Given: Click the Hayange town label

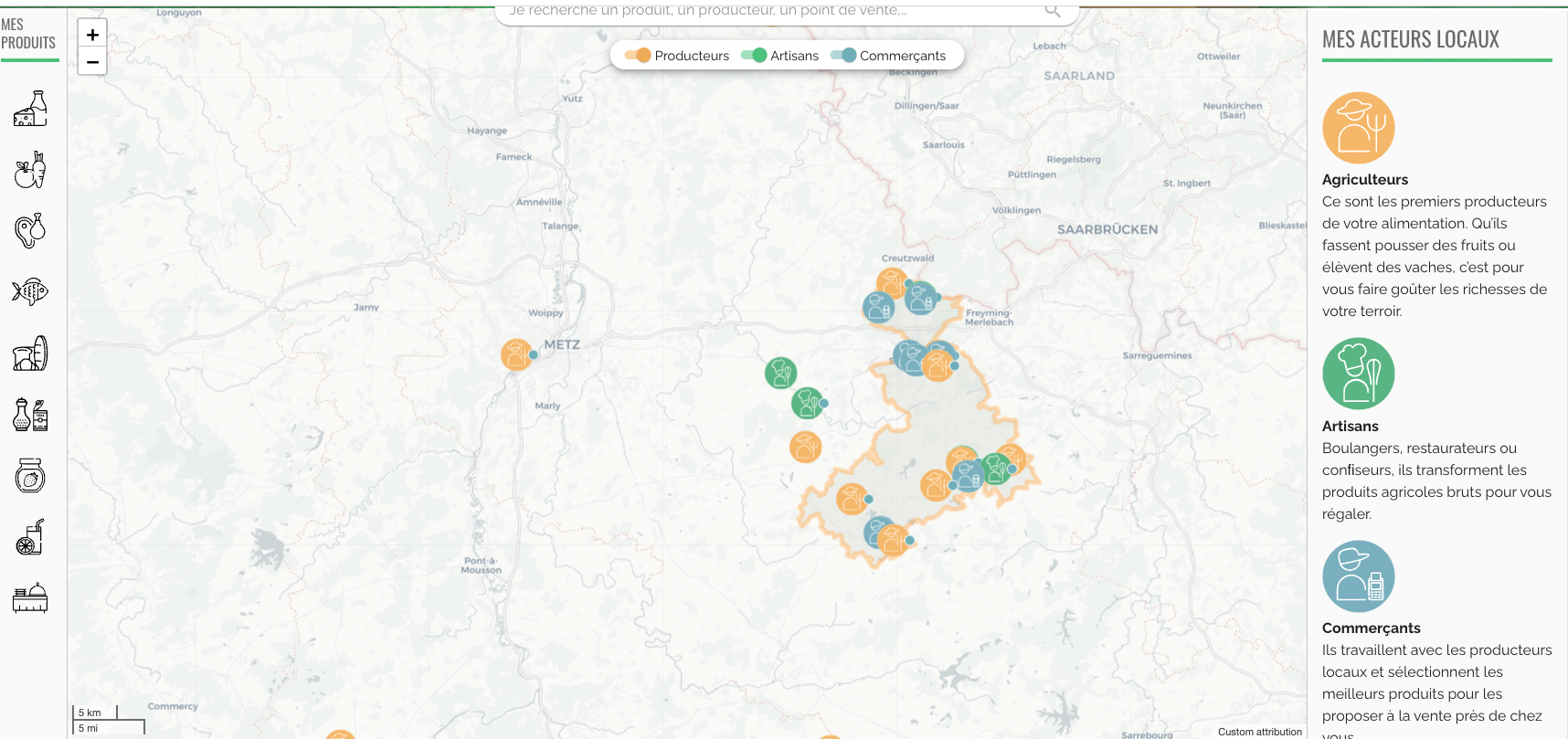Looking at the screenshot, I should pyautogui.click(x=487, y=131).
